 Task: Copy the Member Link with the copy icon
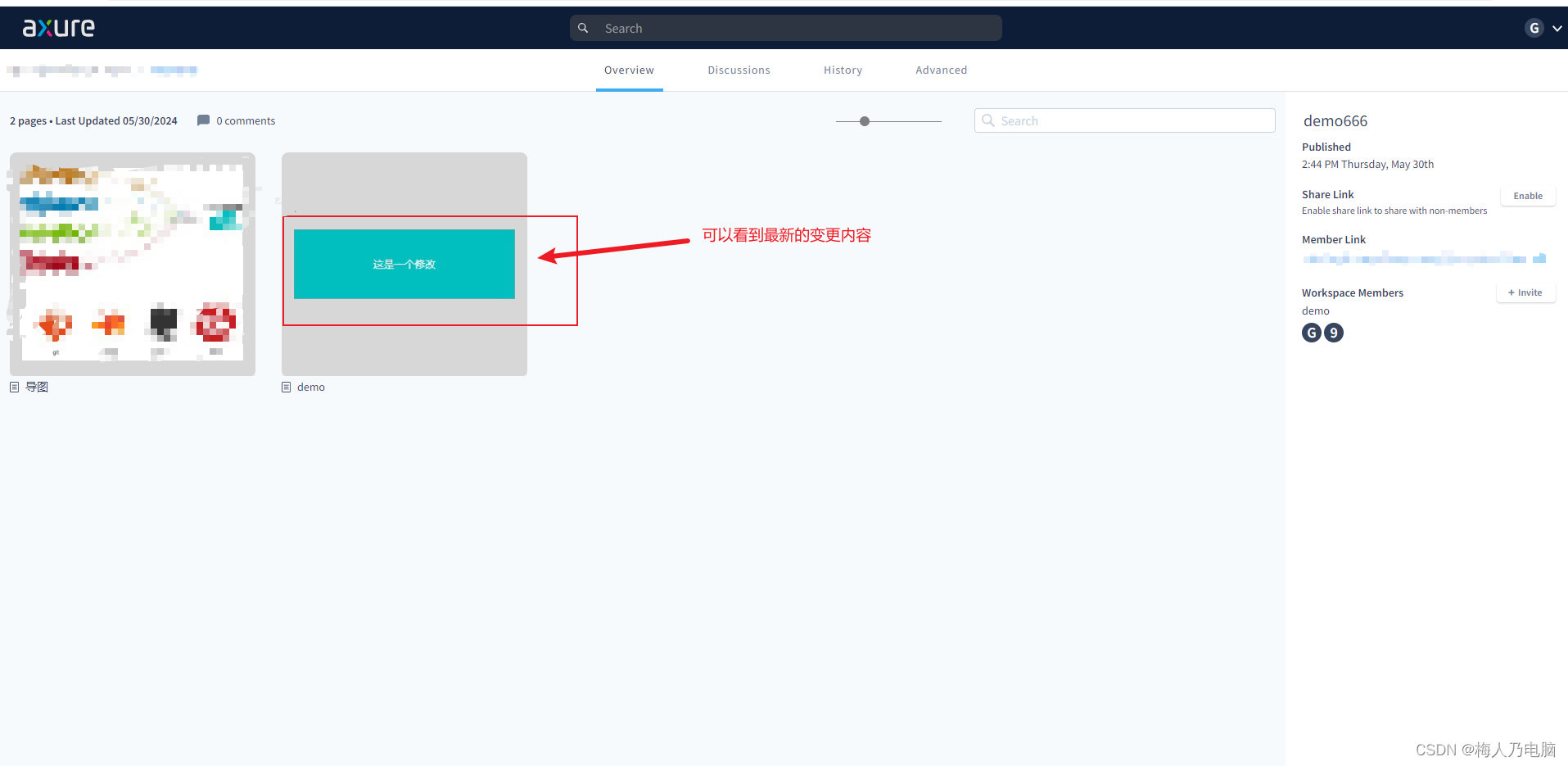click(x=1539, y=258)
